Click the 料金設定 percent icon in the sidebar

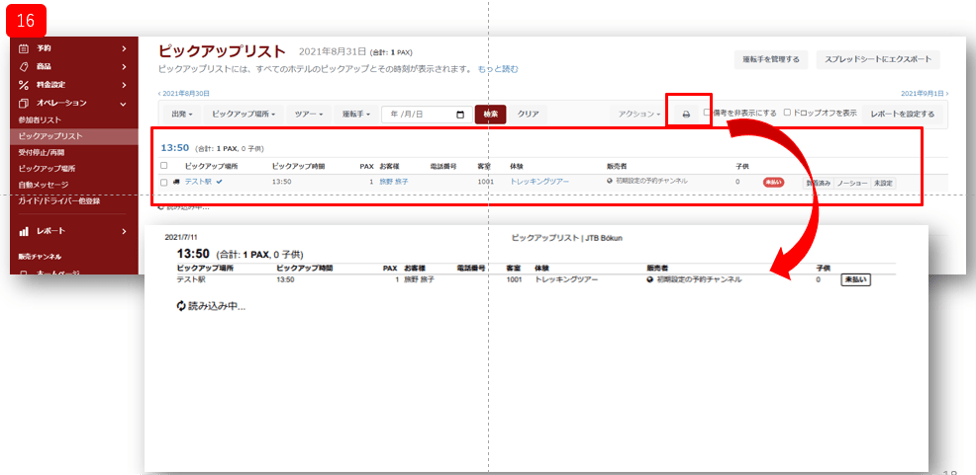[x=23, y=84]
